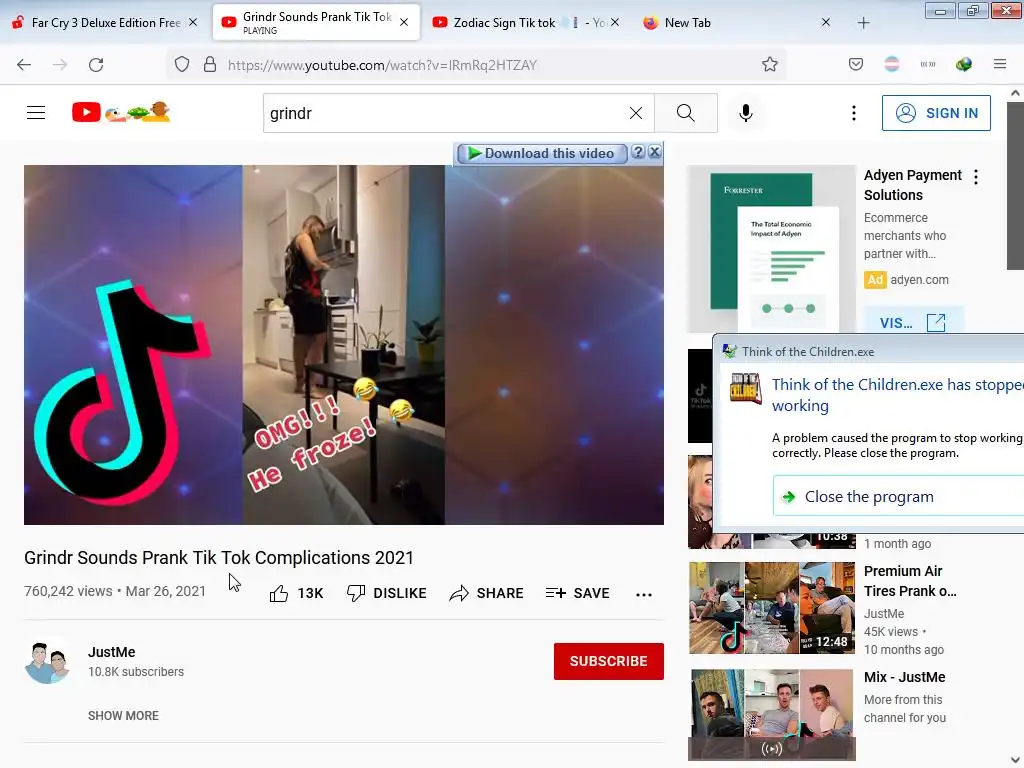Open the Adyen Payment Solutions ad thumbnail
Viewport: 1024px width, 768px height.
(x=772, y=249)
